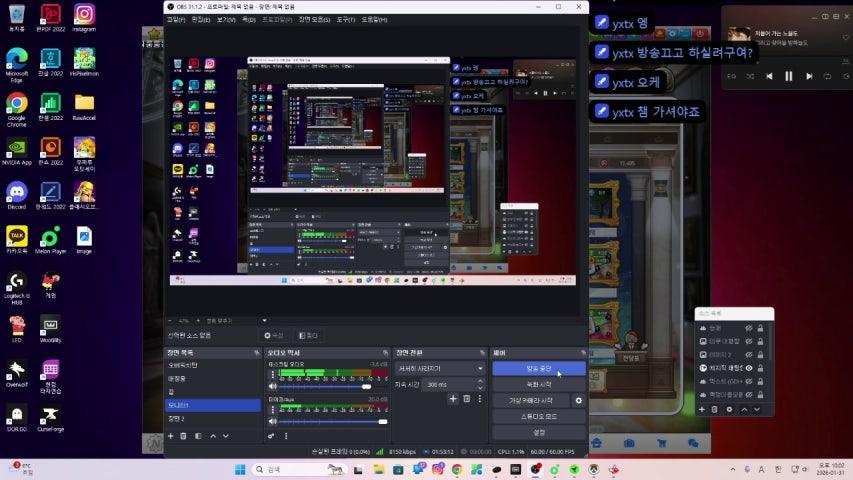Expand the scene transition type dropdown
Viewport: 853px width, 480px height.
pyautogui.click(x=438, y=368)
